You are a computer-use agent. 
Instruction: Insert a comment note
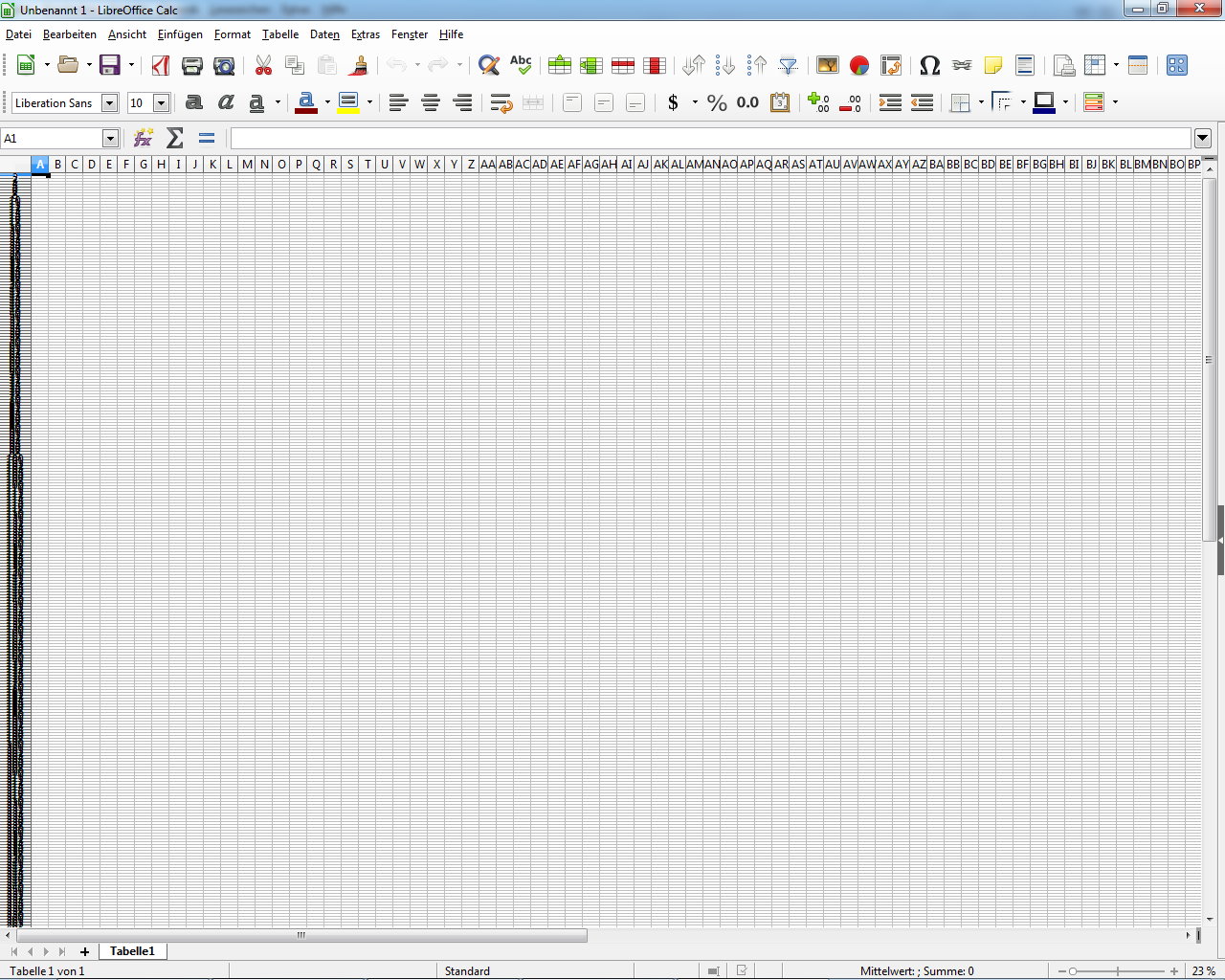coord(993,65)
